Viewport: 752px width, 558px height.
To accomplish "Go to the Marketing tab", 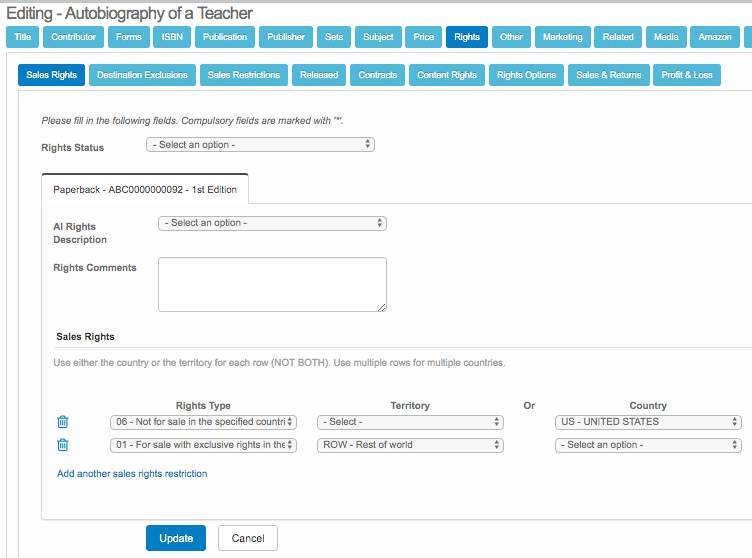I will (x=563, y=37).
